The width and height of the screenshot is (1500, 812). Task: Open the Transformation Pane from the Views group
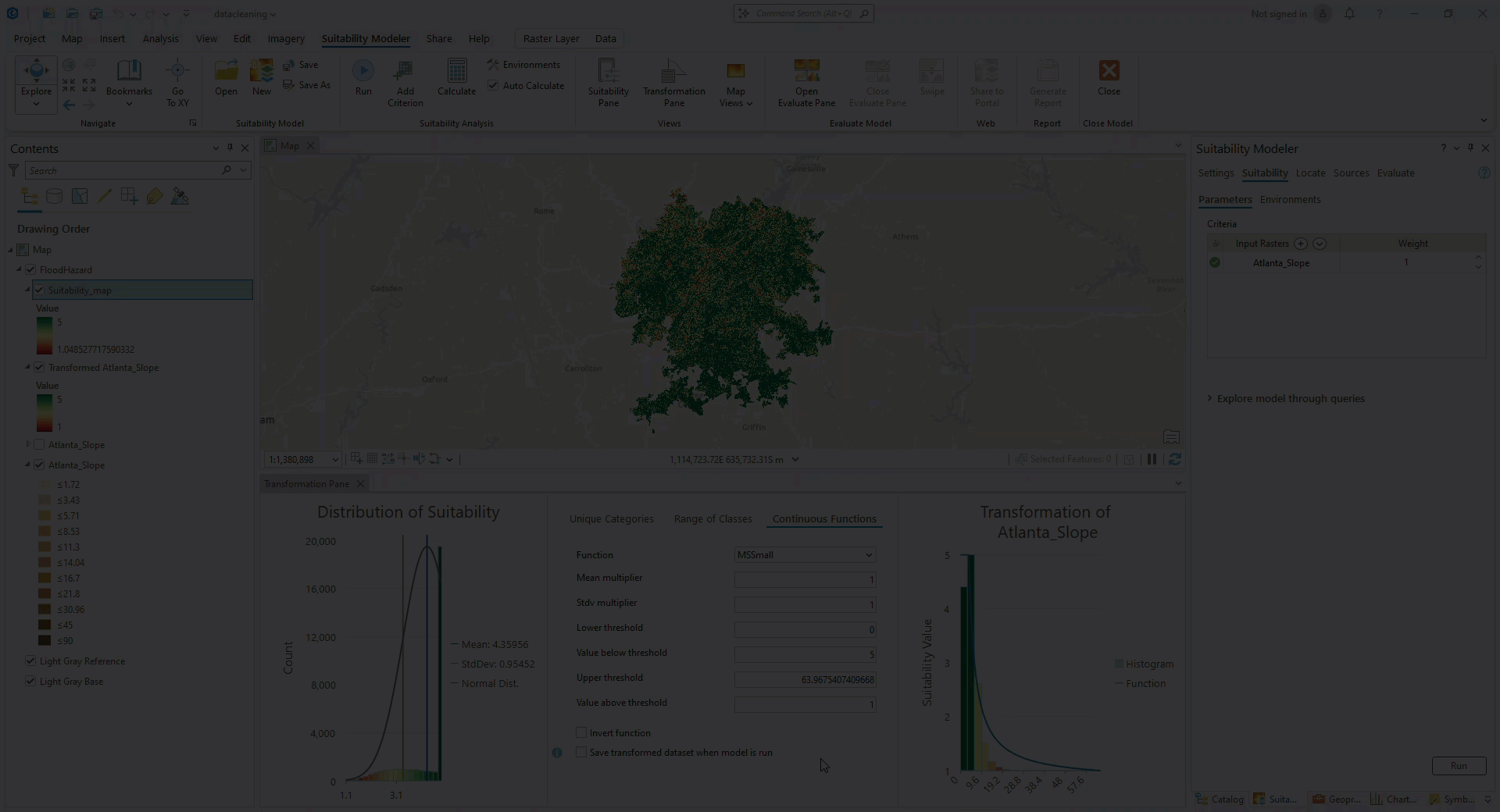pyautogui.click(x=673, y=82)
